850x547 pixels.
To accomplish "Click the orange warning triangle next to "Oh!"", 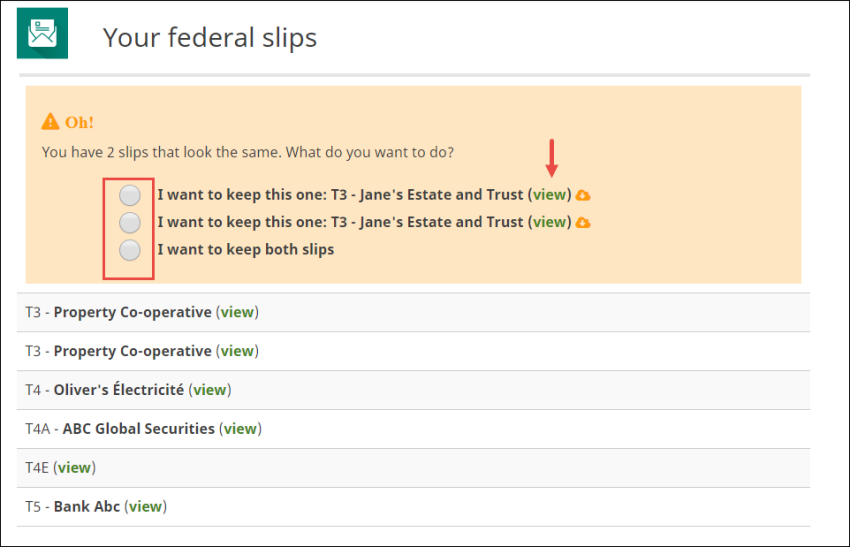I will click(x=50, y=122).
